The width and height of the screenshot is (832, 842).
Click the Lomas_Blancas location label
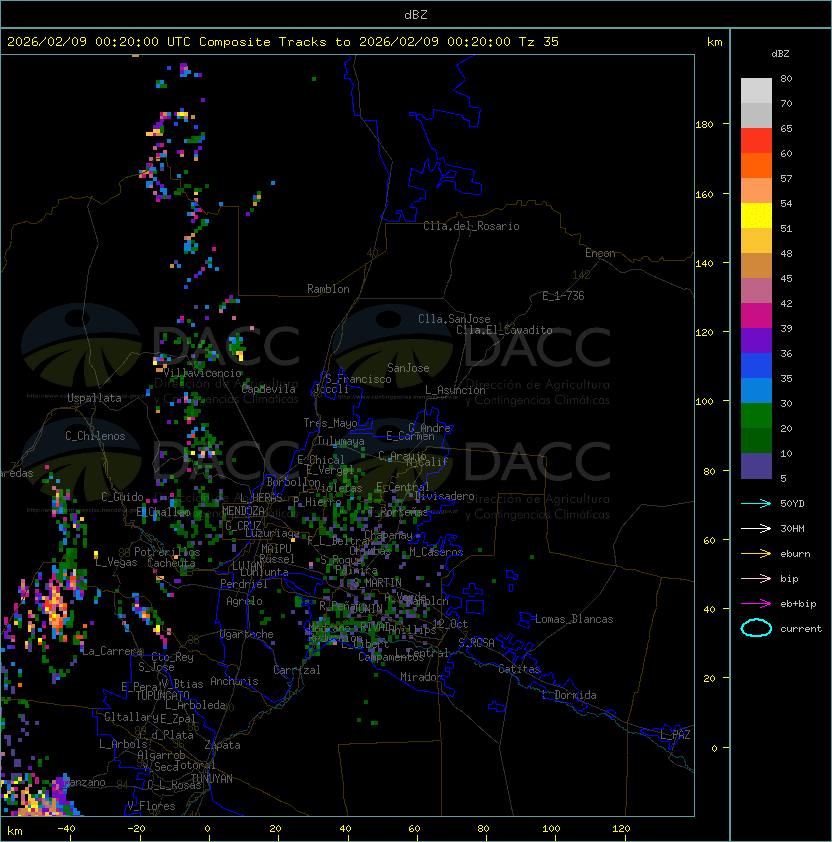point(574,619)
